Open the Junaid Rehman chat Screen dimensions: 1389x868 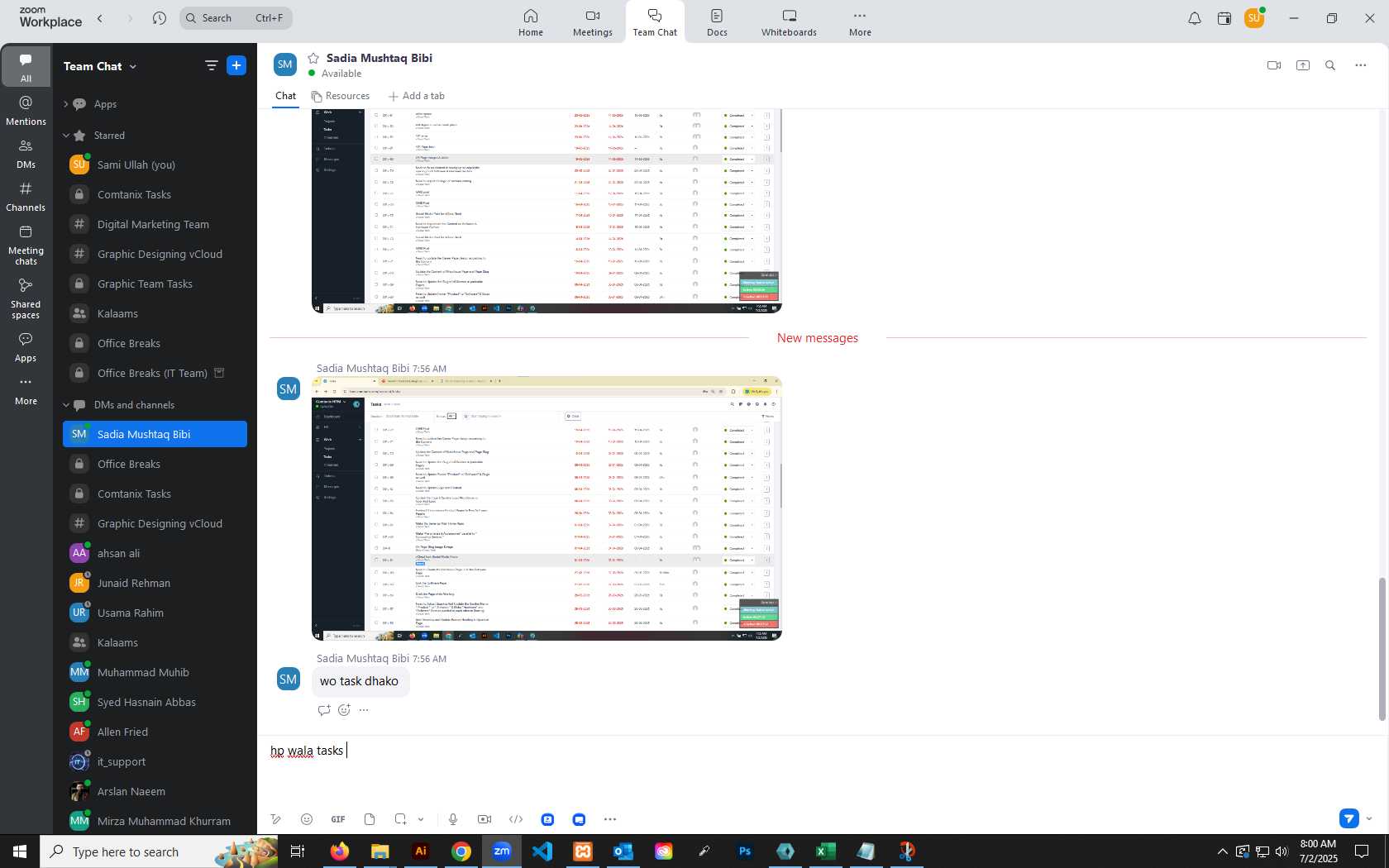pos(155,583)
